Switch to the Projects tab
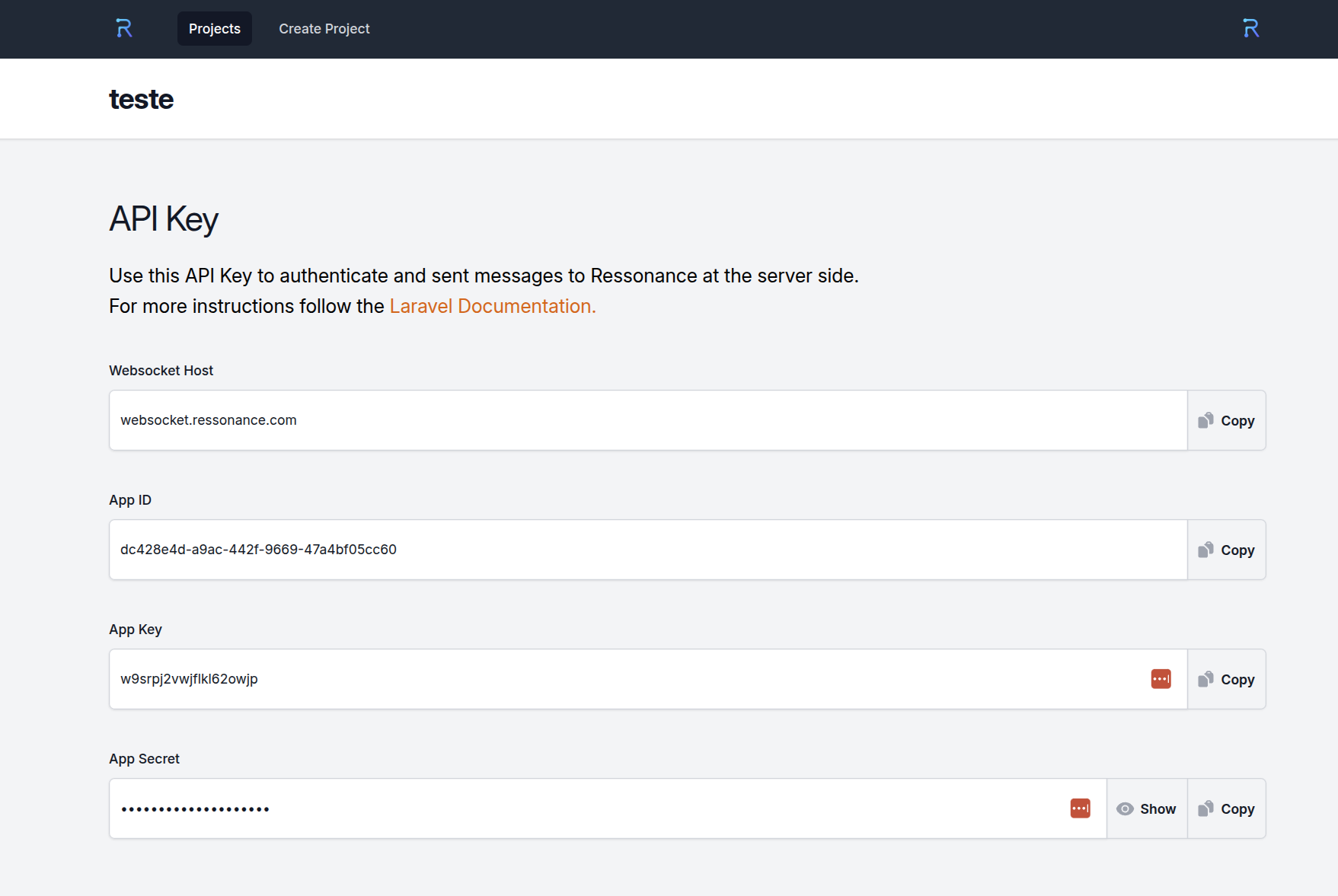Screen dimensions: 1338x896 [x=214, y=28]
